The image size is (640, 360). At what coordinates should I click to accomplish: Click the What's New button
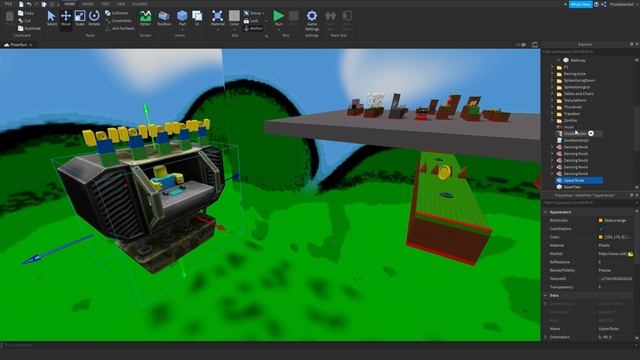pyautogui.click(x=580, y=4)
